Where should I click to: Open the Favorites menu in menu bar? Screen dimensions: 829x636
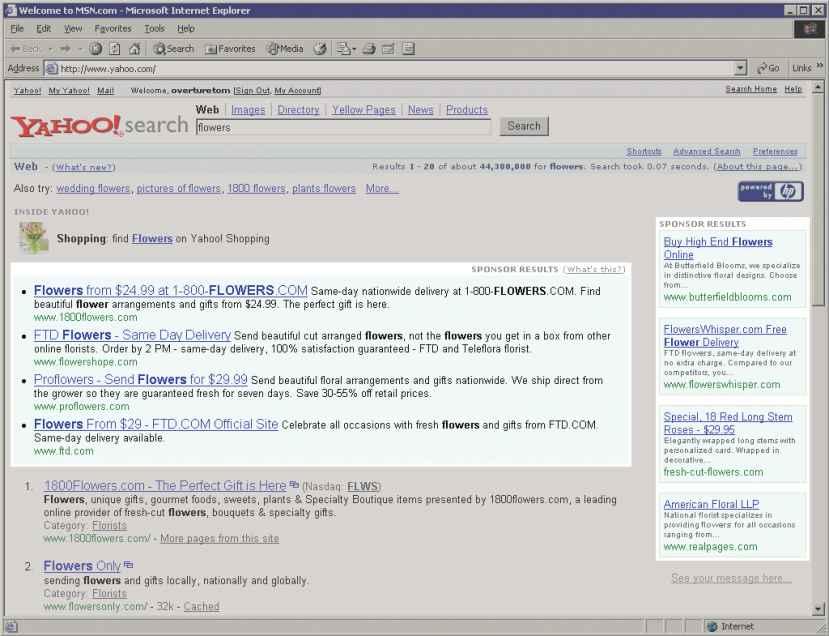pos(113,29)
